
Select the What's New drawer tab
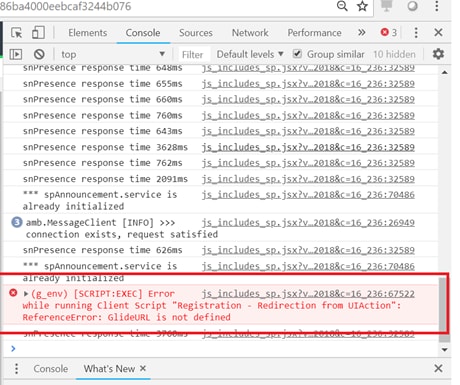(x=109, y=369)
